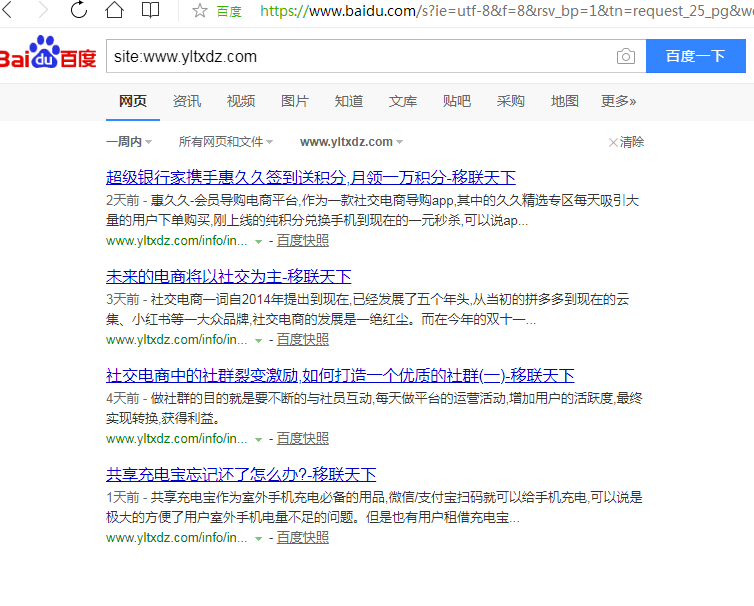Open result 共享充电宝忘记还了怎么办

241,475
